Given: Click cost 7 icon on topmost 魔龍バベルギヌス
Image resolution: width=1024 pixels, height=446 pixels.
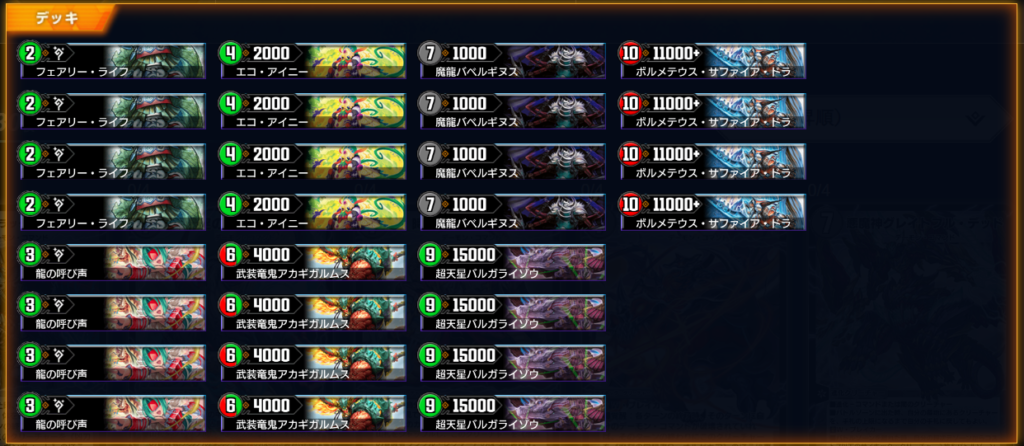Looking at the screenshot, I should tap(430, 54).
